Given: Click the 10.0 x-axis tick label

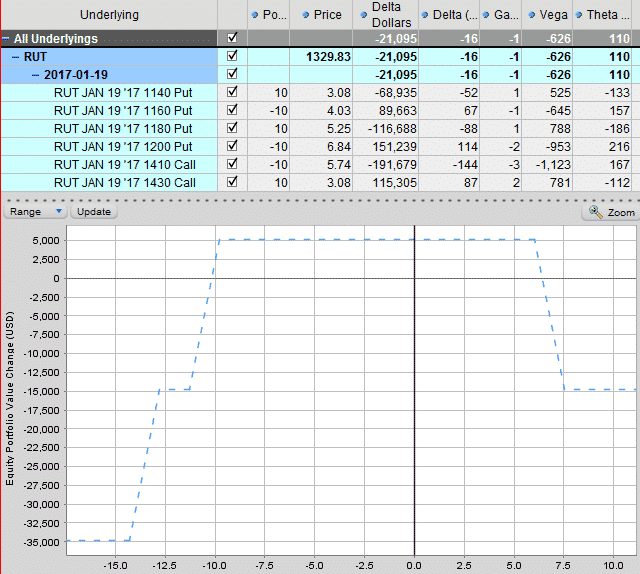Looking at the screenshot, I should (x=613, y=565).
